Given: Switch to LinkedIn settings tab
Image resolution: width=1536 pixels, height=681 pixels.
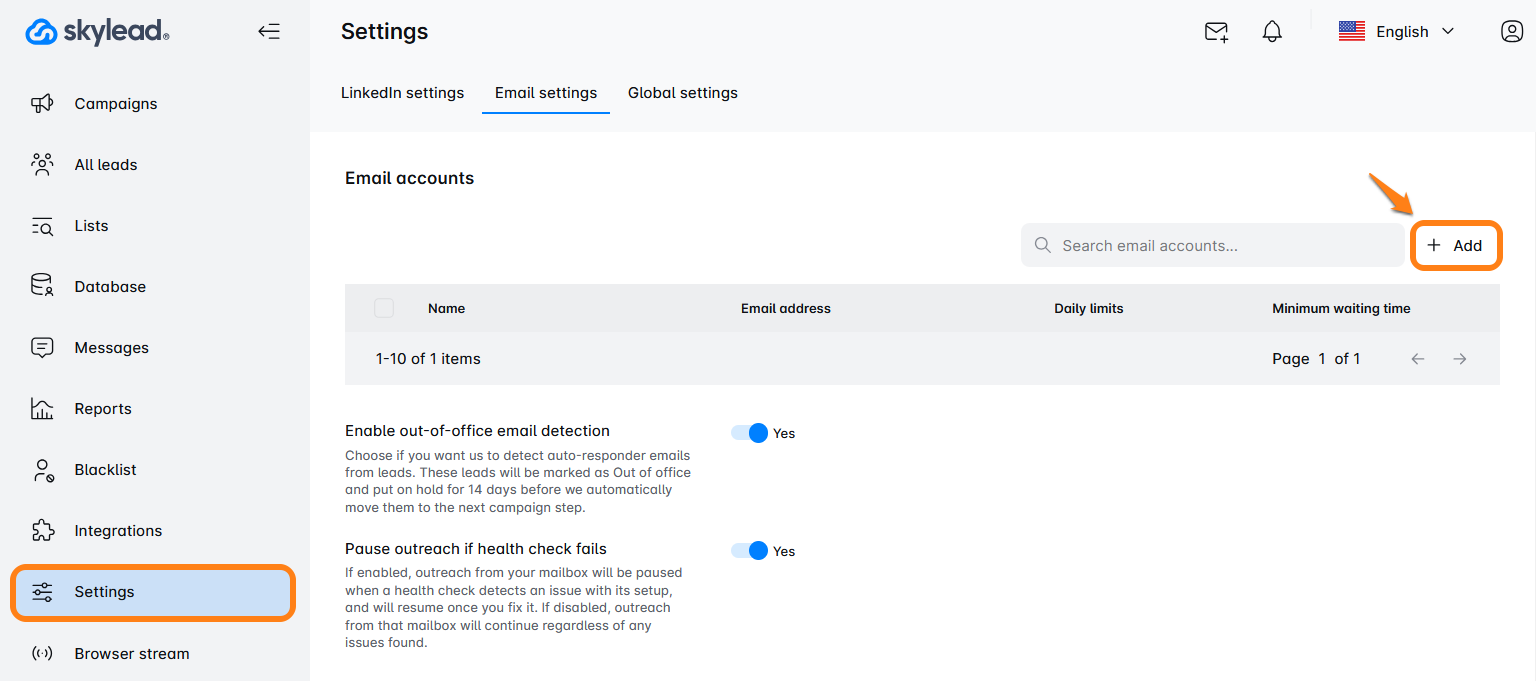Looking at the screenshot, I should tap(402, 93).
